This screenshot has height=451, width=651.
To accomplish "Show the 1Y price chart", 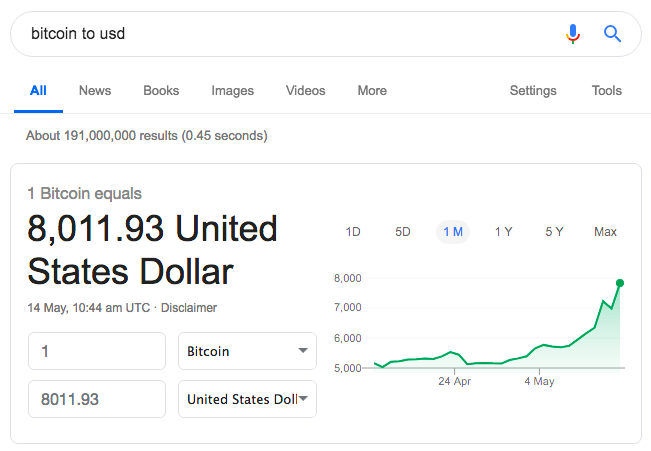I will (504, 232).
